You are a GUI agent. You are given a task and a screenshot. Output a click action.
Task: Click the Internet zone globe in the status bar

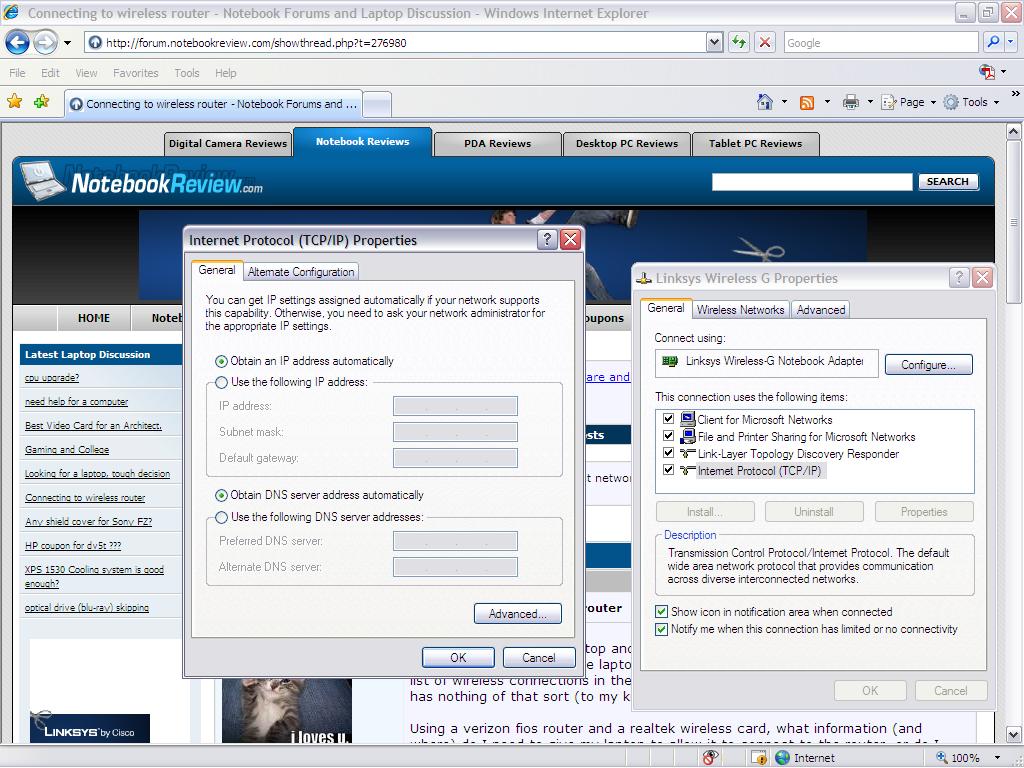782,758
